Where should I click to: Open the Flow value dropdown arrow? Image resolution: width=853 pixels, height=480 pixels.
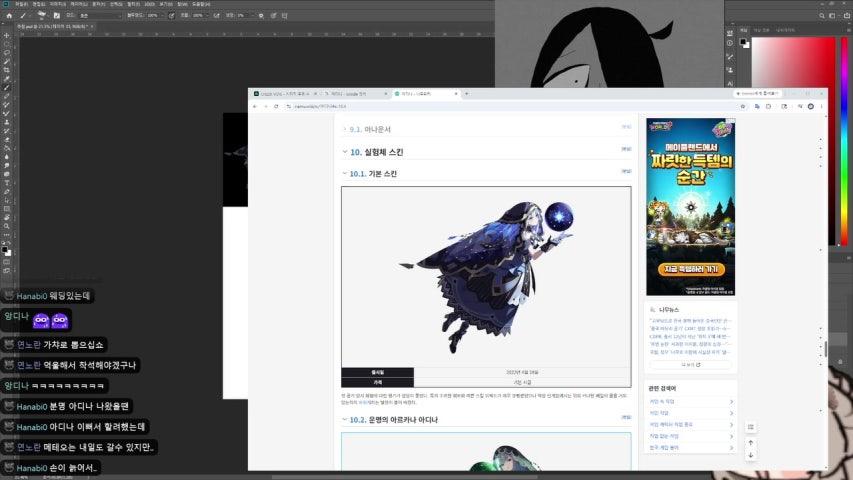(207, 16)
